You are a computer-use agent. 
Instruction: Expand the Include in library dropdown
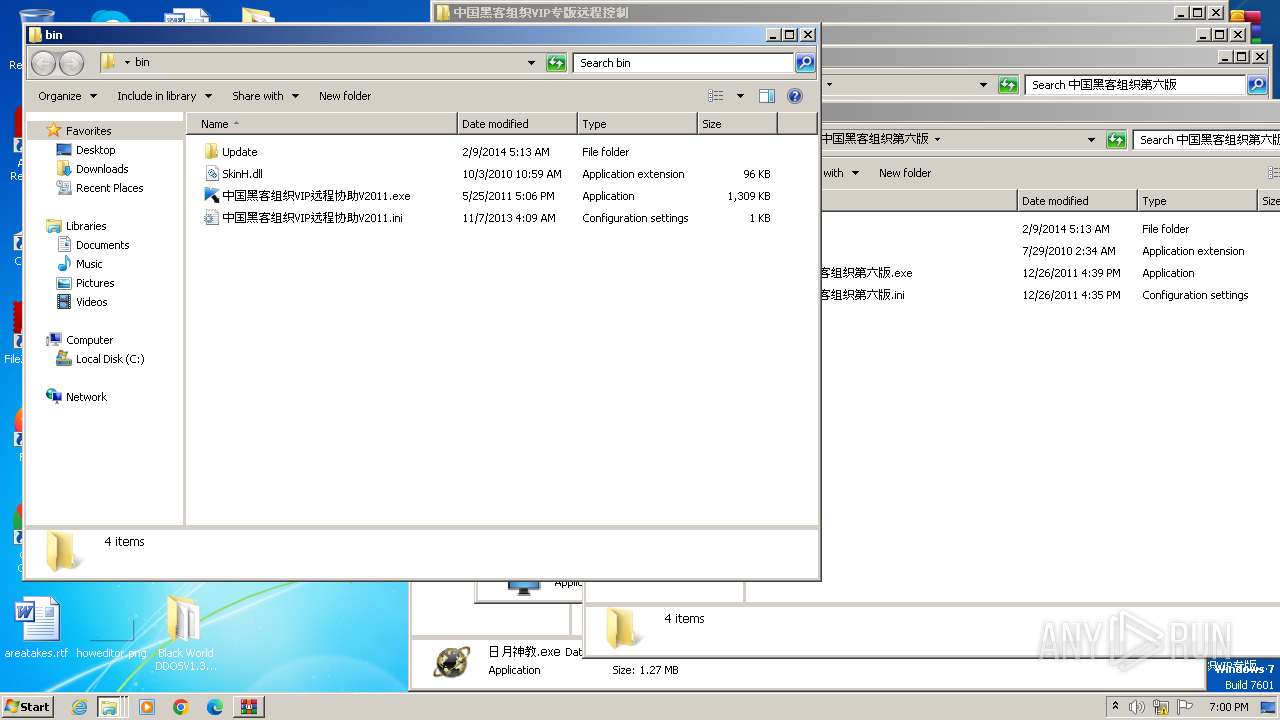pyautogui.click(x=165, y=96)
